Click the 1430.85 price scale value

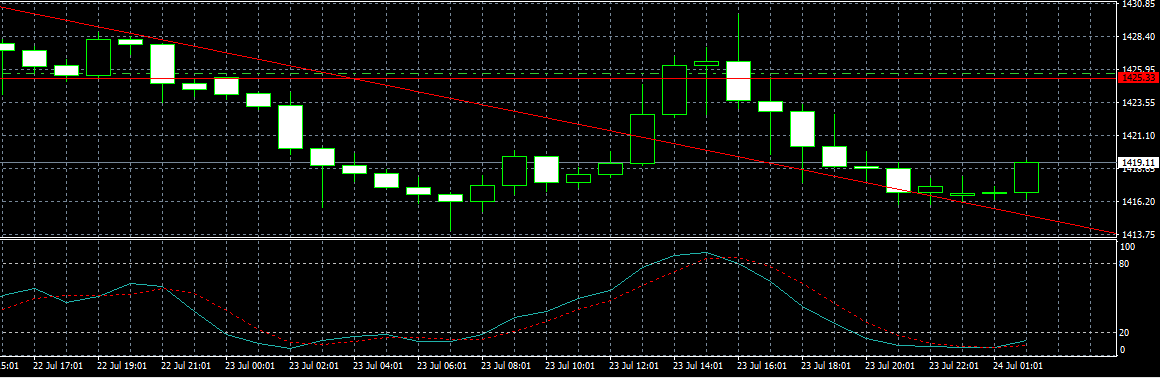[x=1139, y=4]
